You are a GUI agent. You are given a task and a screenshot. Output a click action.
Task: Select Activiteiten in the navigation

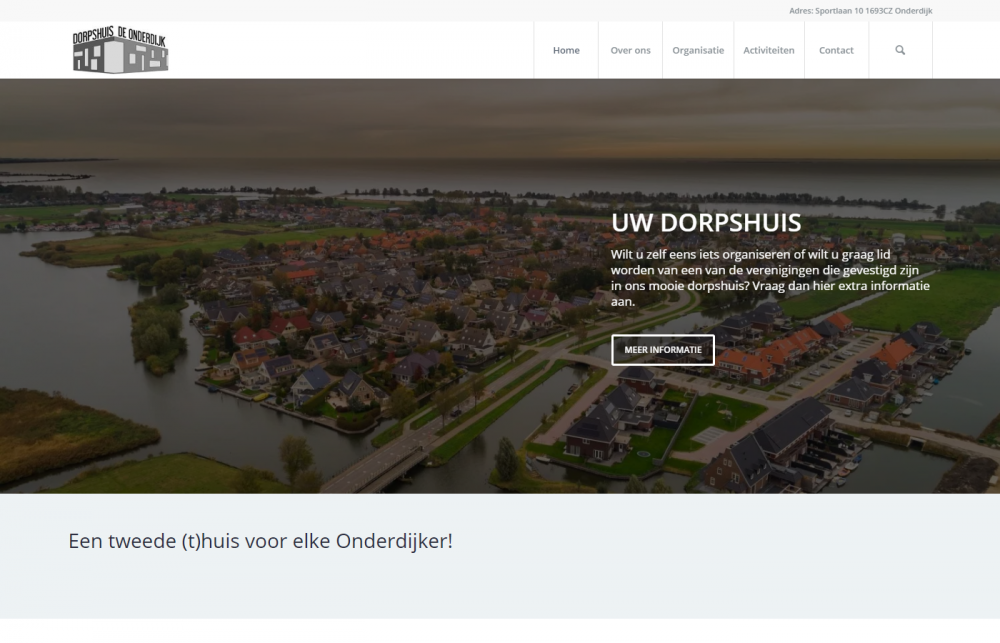pyautogui.click(x=768, y=50)
